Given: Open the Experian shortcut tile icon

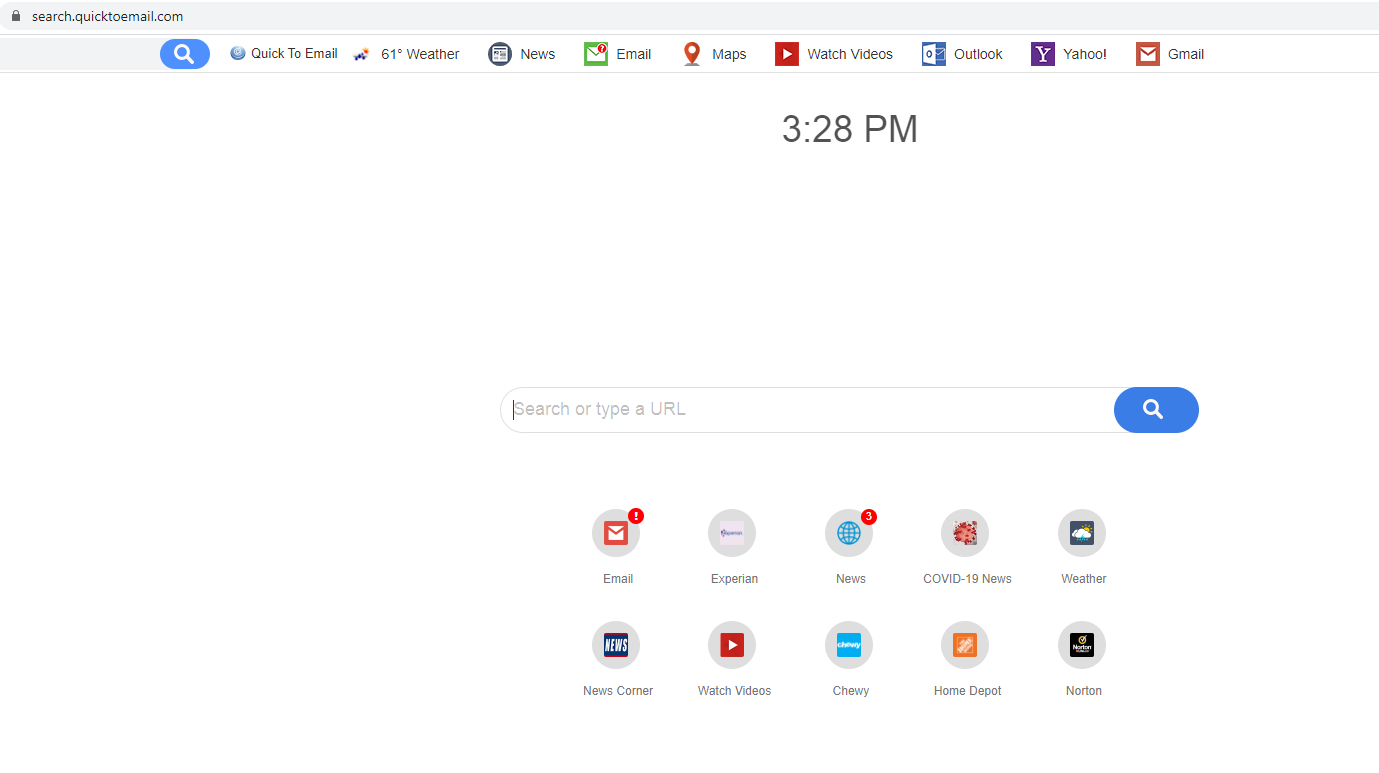Looking at the screenshot, I should pyautogui.click(x=732, y=533).
